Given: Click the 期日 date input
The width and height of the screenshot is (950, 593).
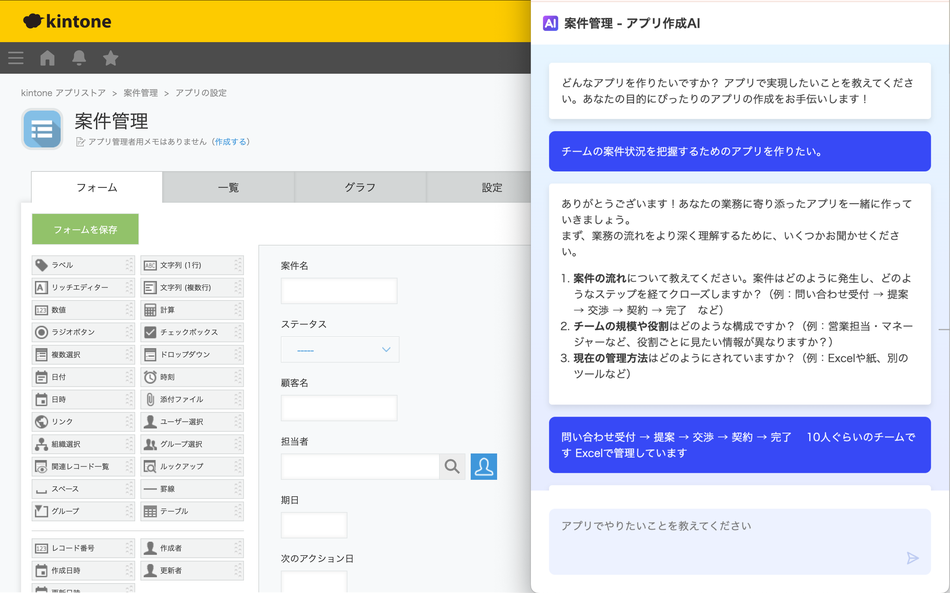Looking at the screenshot, I should pos(314,525).
